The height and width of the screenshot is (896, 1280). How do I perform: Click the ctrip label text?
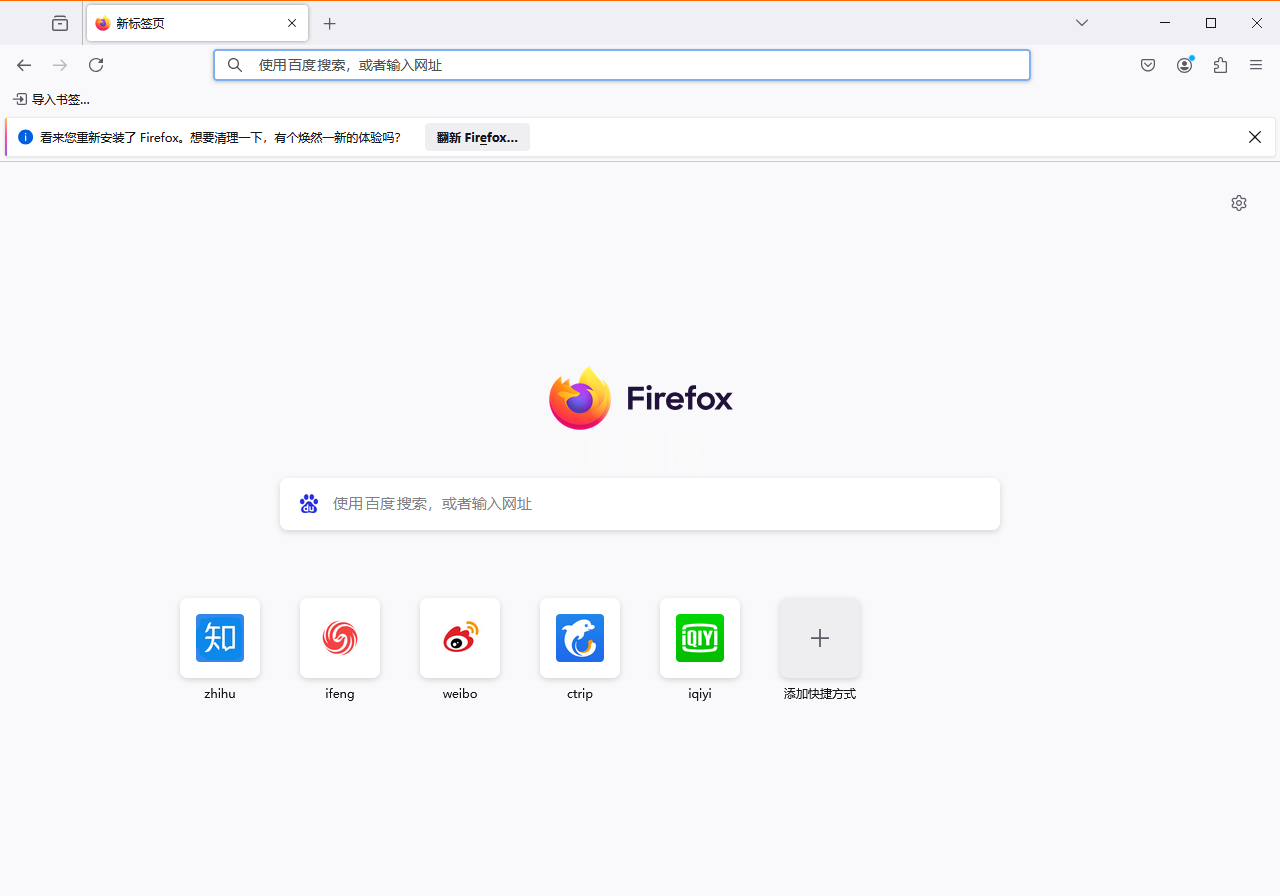(580, 694)
